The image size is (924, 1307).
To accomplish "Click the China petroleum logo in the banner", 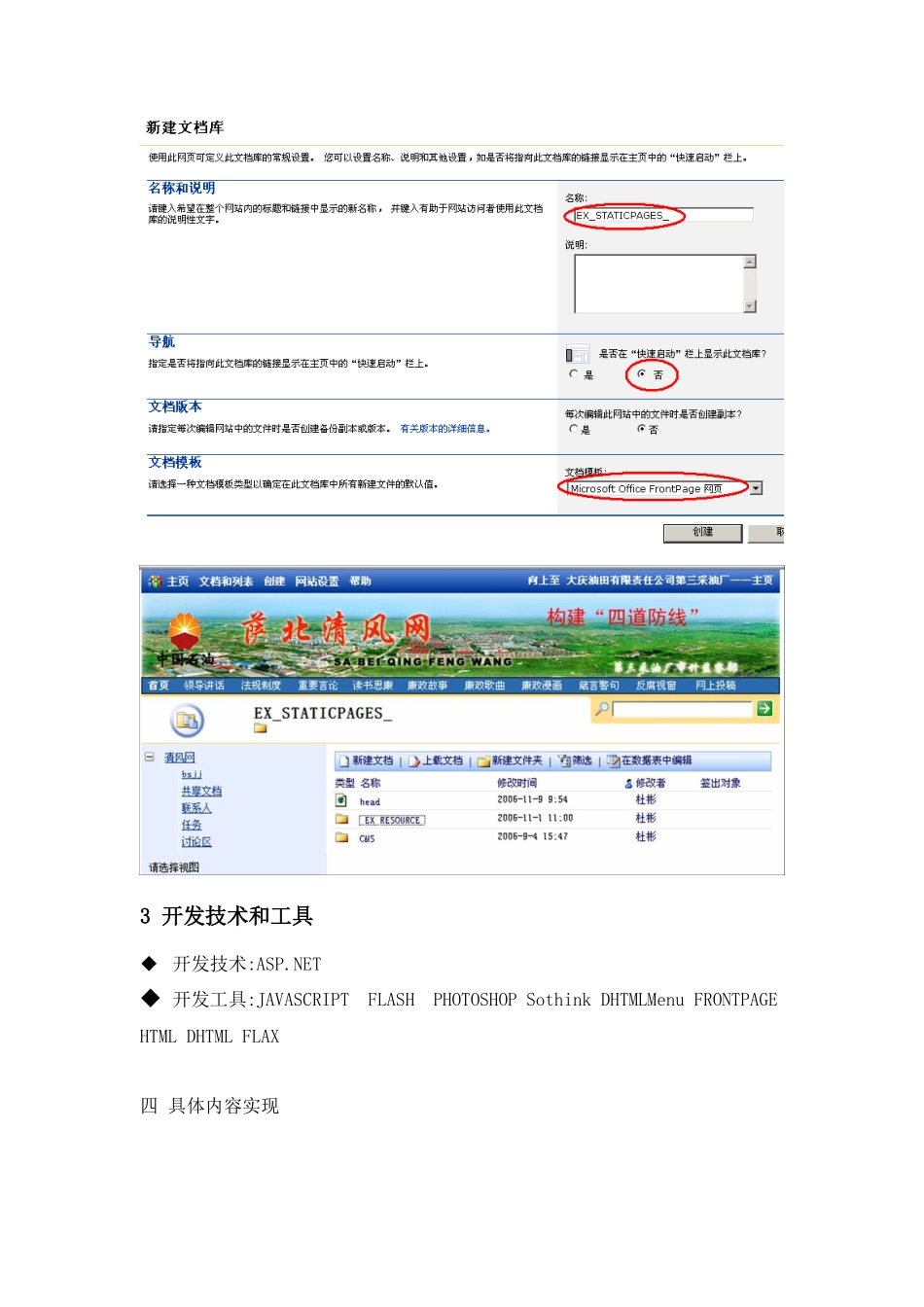I will point(185,630).
